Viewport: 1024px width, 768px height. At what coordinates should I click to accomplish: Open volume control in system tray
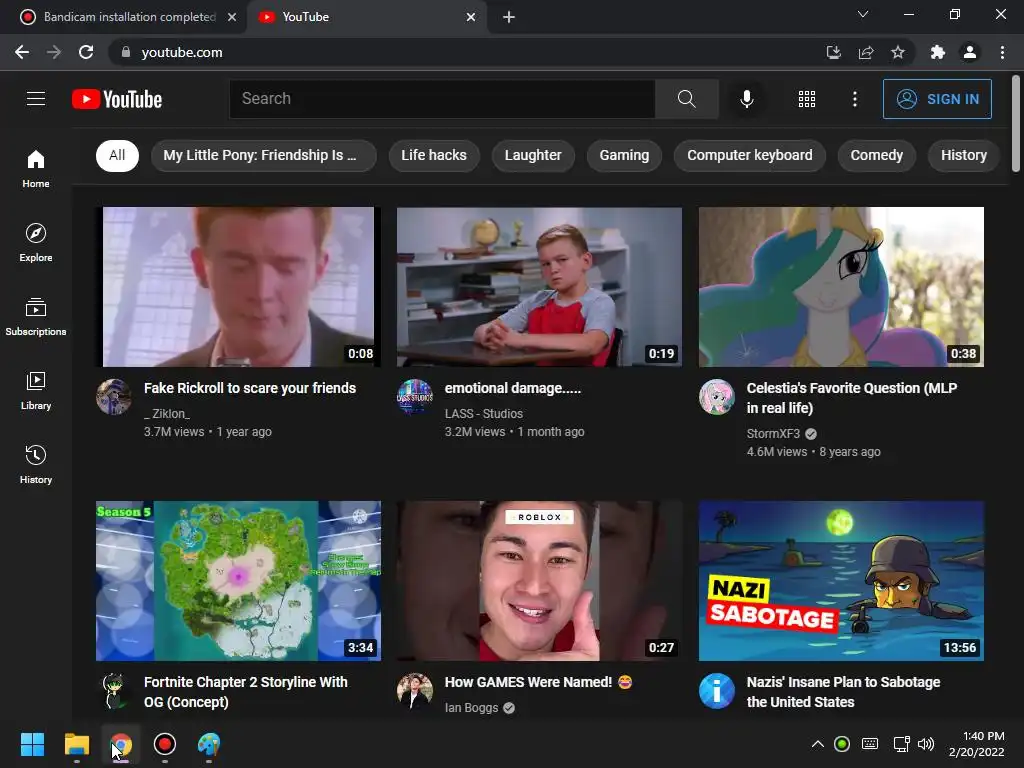925,744
